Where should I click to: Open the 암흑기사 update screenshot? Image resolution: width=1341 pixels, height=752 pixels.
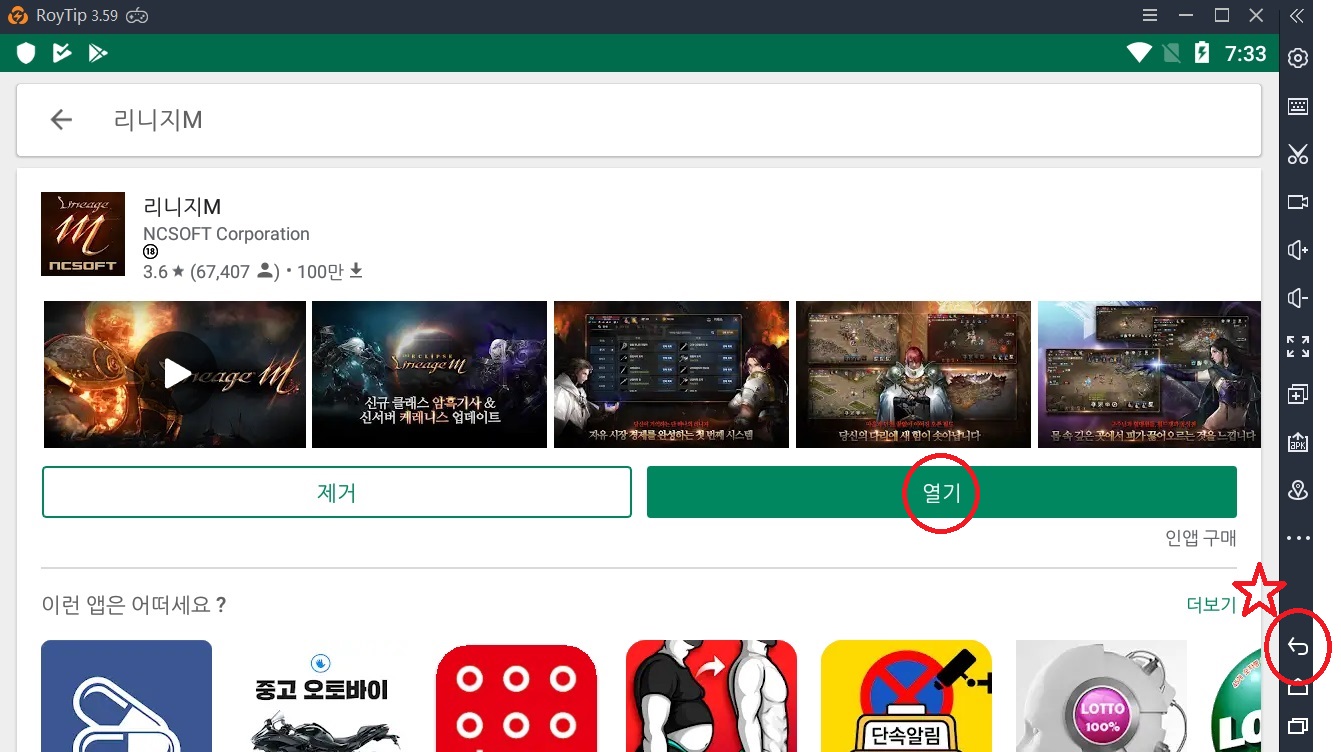429,374
